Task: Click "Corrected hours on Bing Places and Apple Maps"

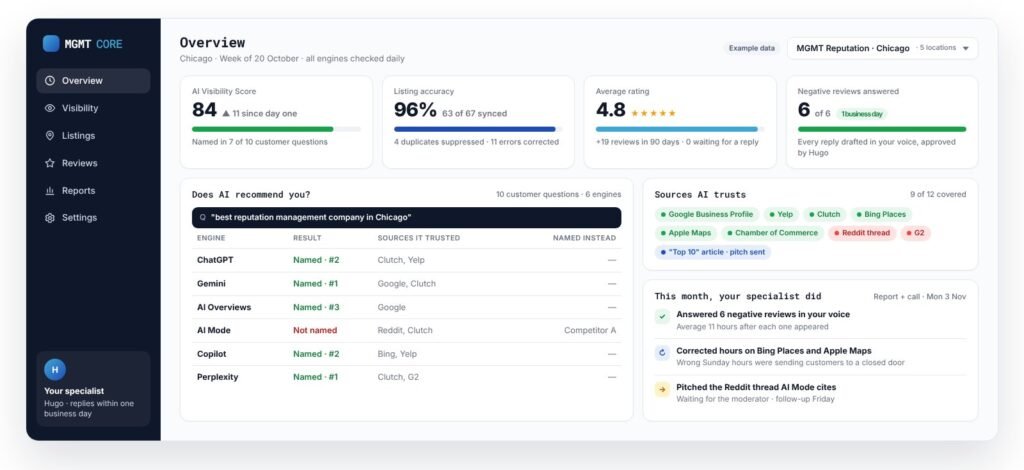Action: [774, 351]
